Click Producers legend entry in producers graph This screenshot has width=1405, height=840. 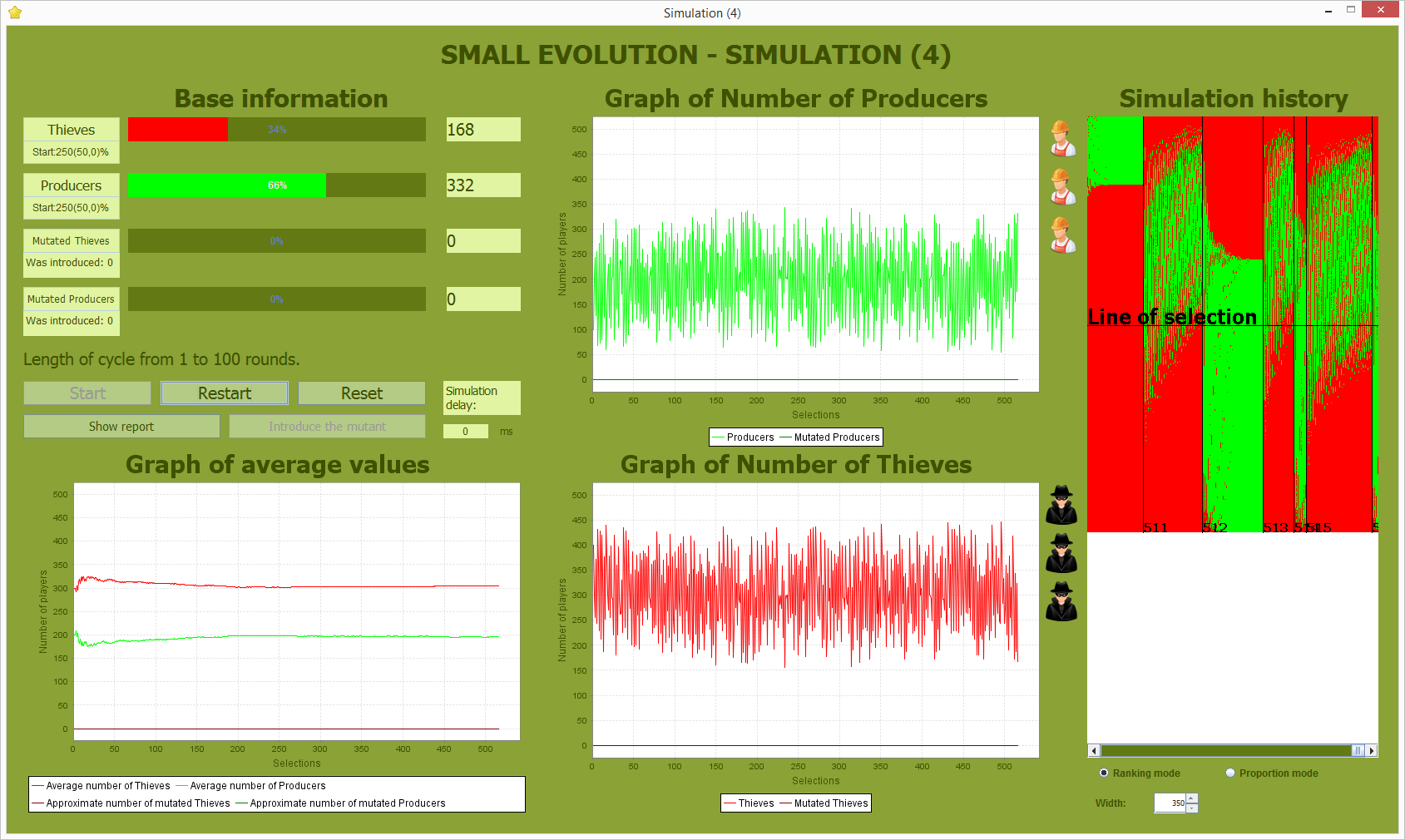[x=743, y=437]
